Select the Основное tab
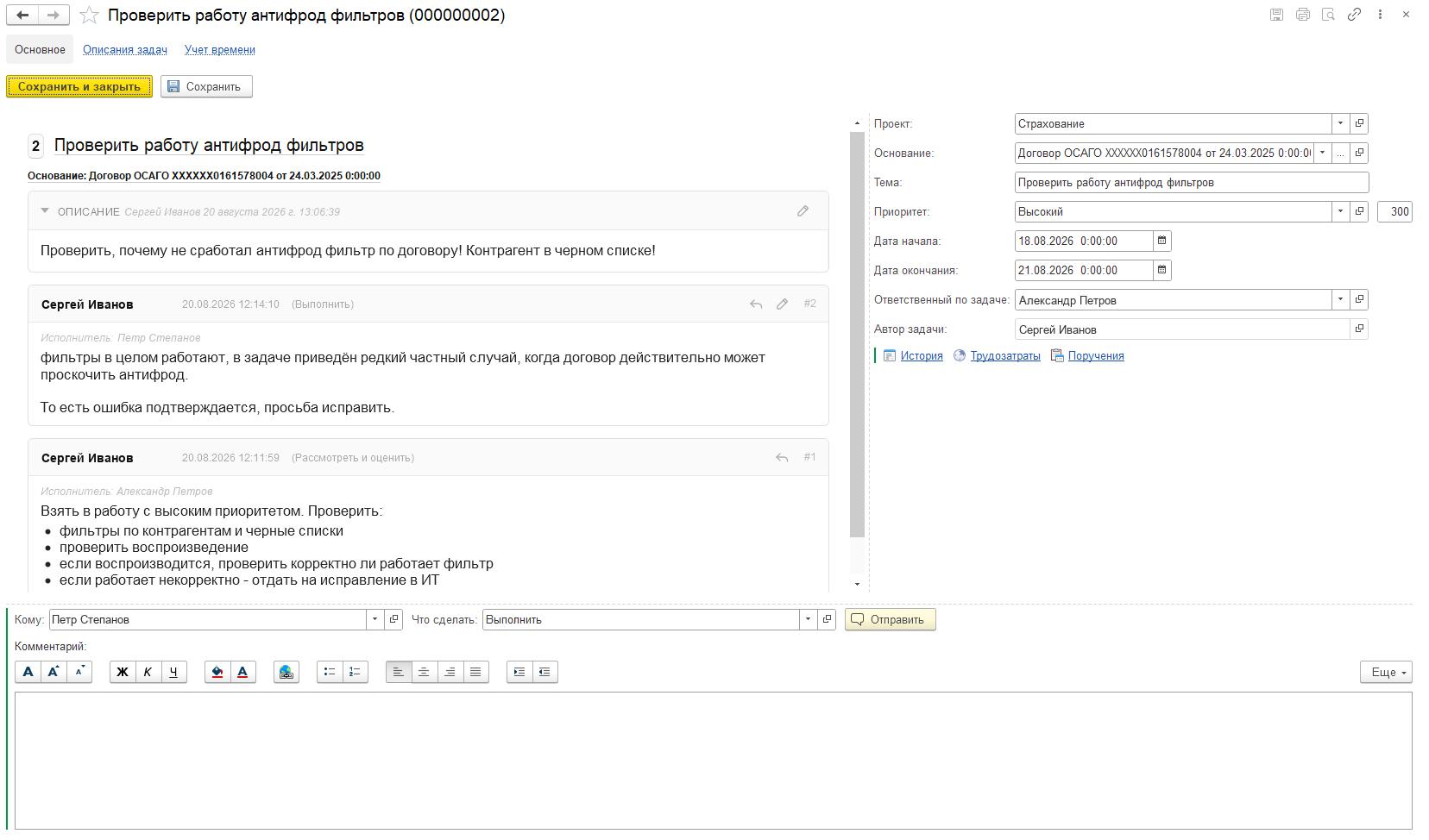Viewport: 1429px width, 840px height. (x=40, y=49)
